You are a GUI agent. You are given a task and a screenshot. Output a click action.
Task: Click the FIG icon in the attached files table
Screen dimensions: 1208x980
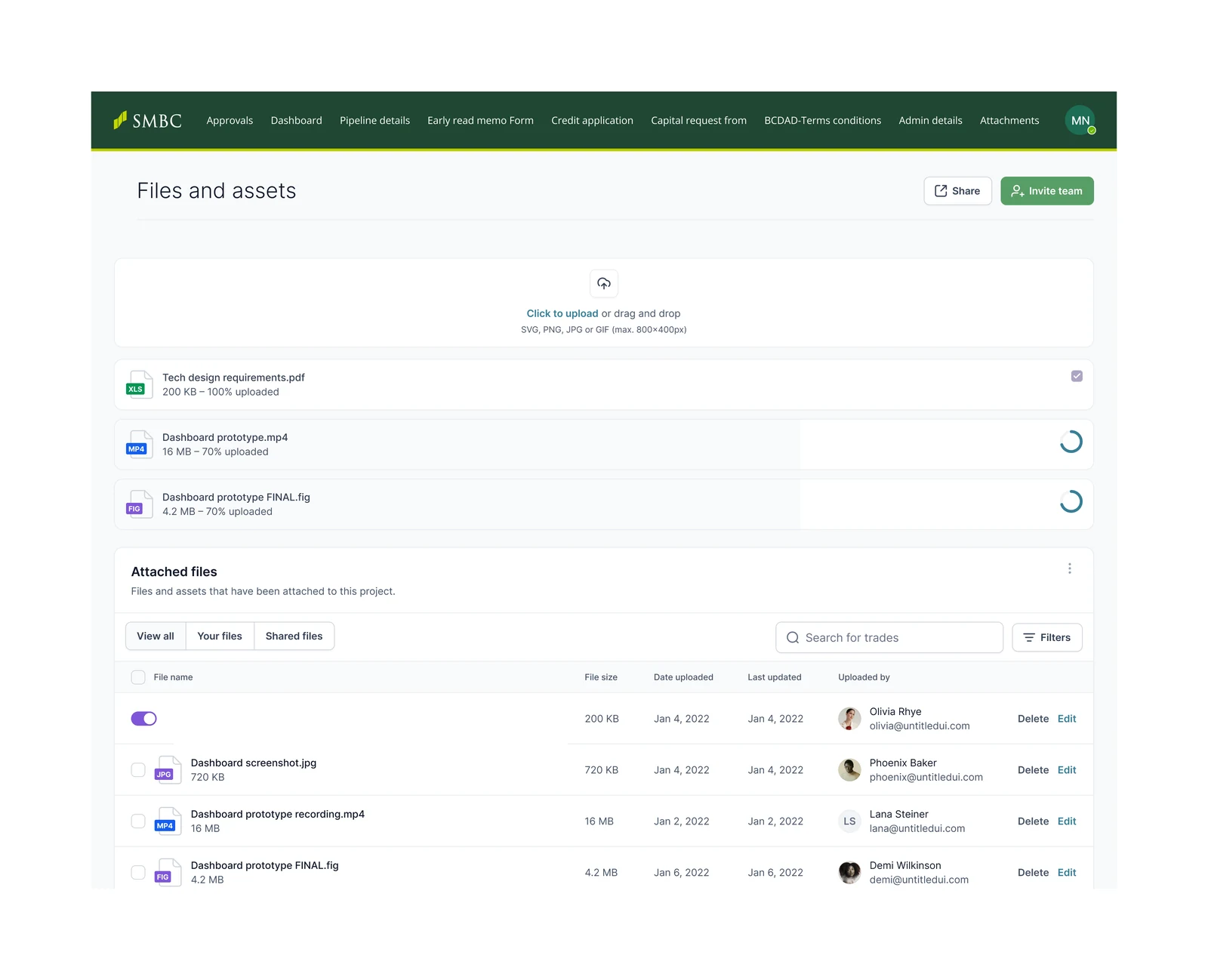(x=168, y=872)
